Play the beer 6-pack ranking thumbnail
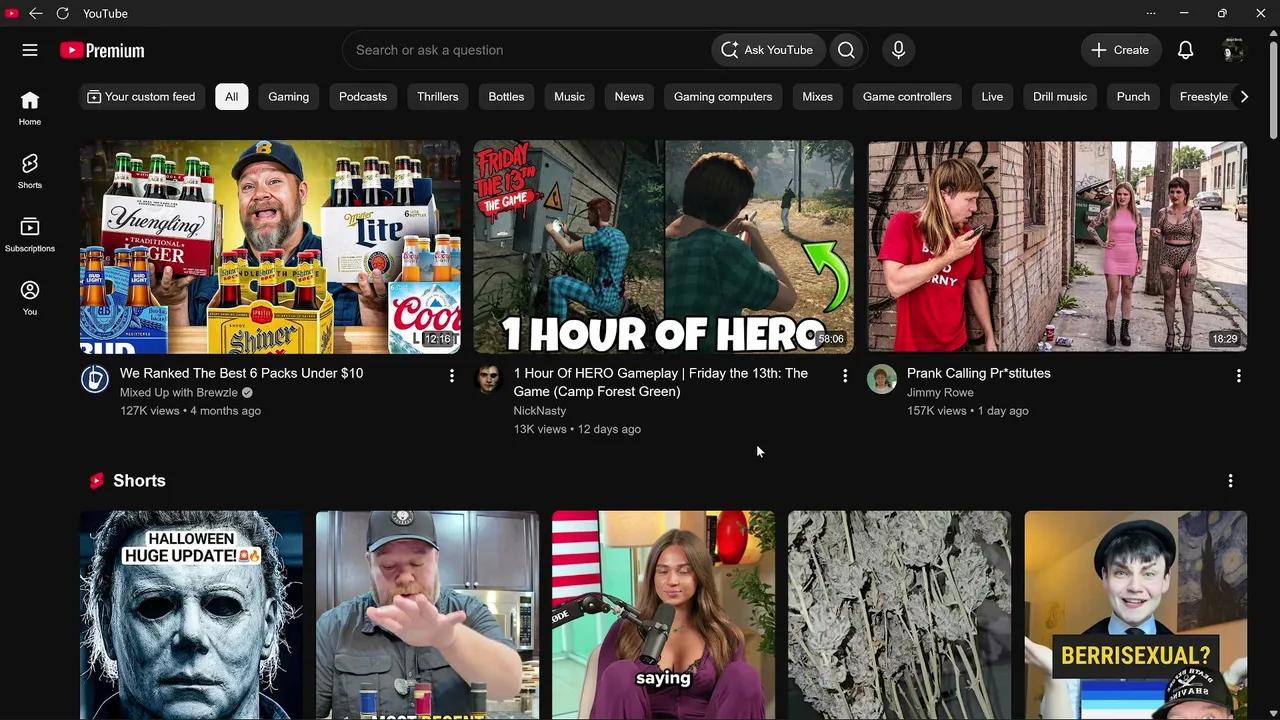 [x=270, y=247]
